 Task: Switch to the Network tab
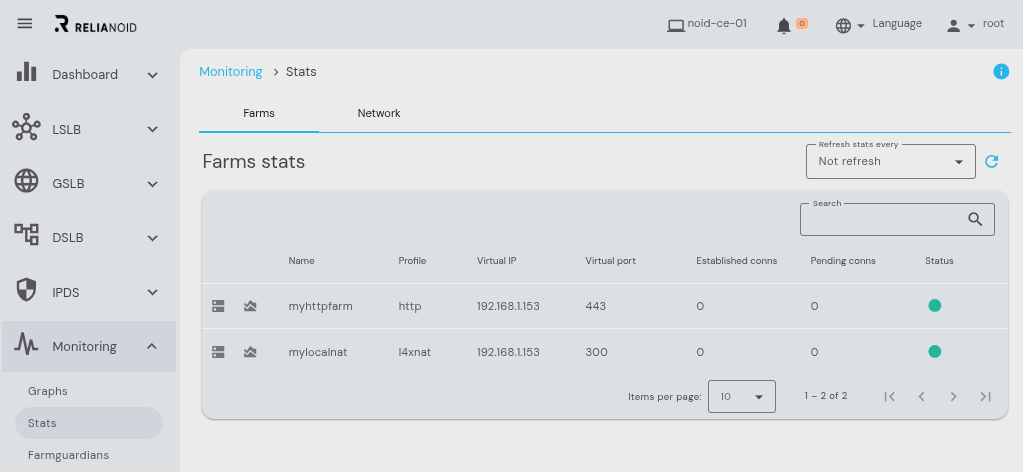tap(379, 113)
